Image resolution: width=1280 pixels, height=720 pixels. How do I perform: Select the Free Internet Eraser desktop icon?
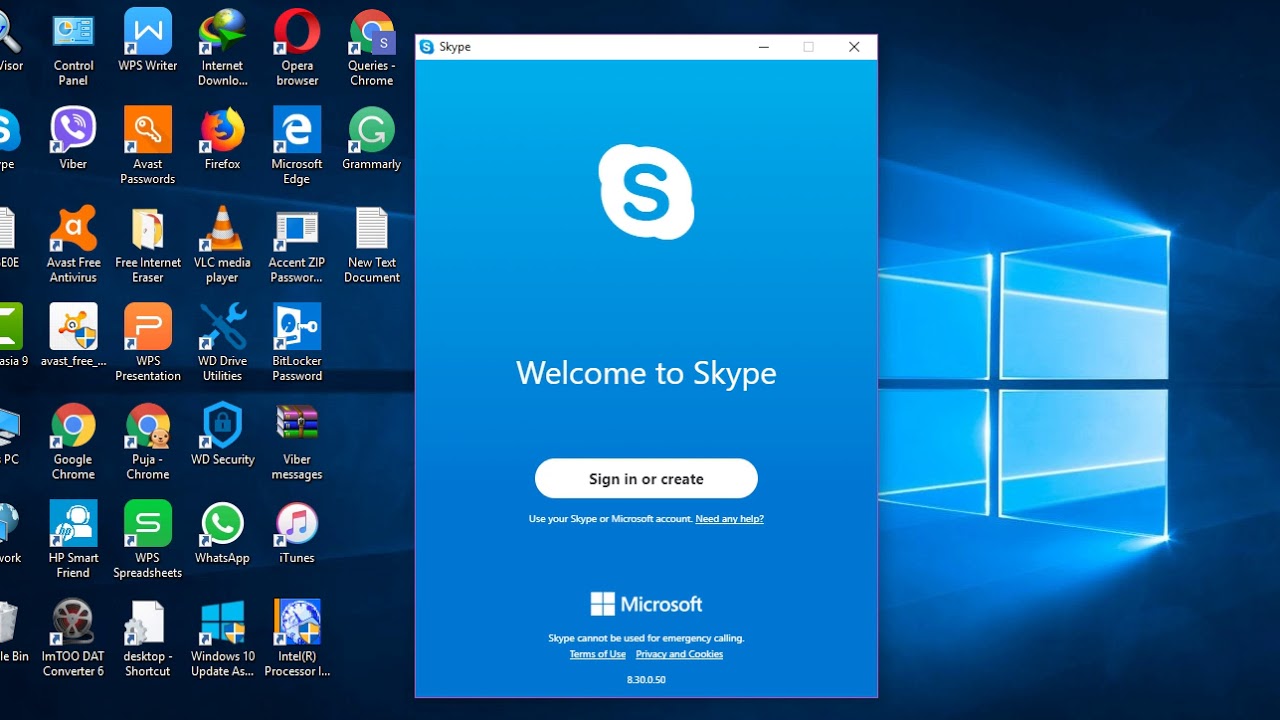(148, 245)
